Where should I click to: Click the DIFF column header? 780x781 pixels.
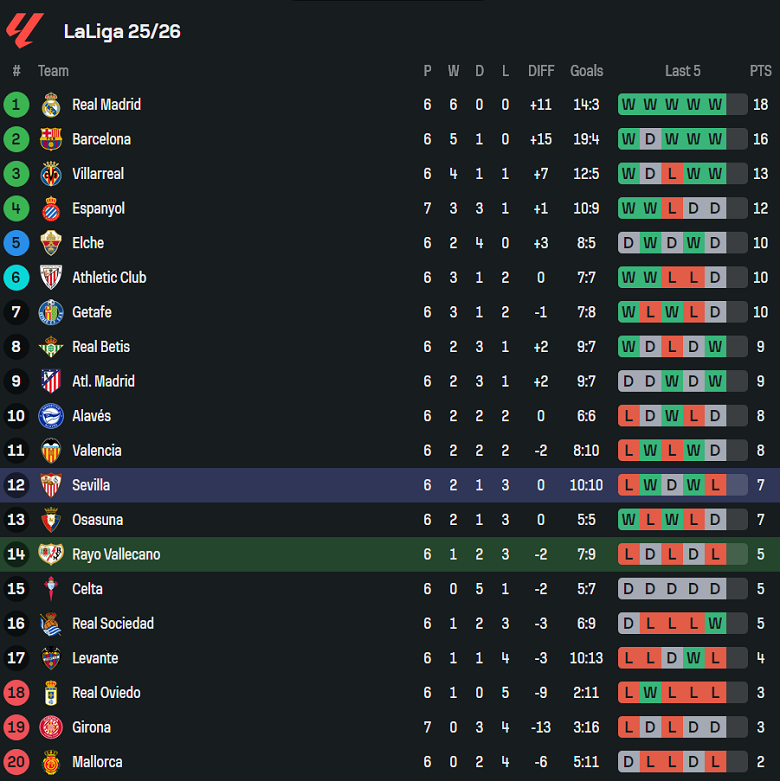click(541, 71)
